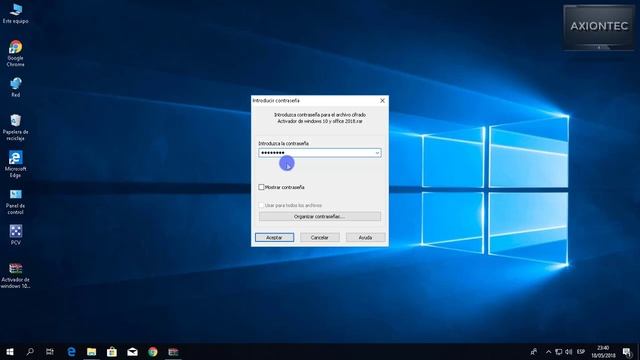Open the PCV desktop icon
Screen dimensions: 640x360
point(16,235)
